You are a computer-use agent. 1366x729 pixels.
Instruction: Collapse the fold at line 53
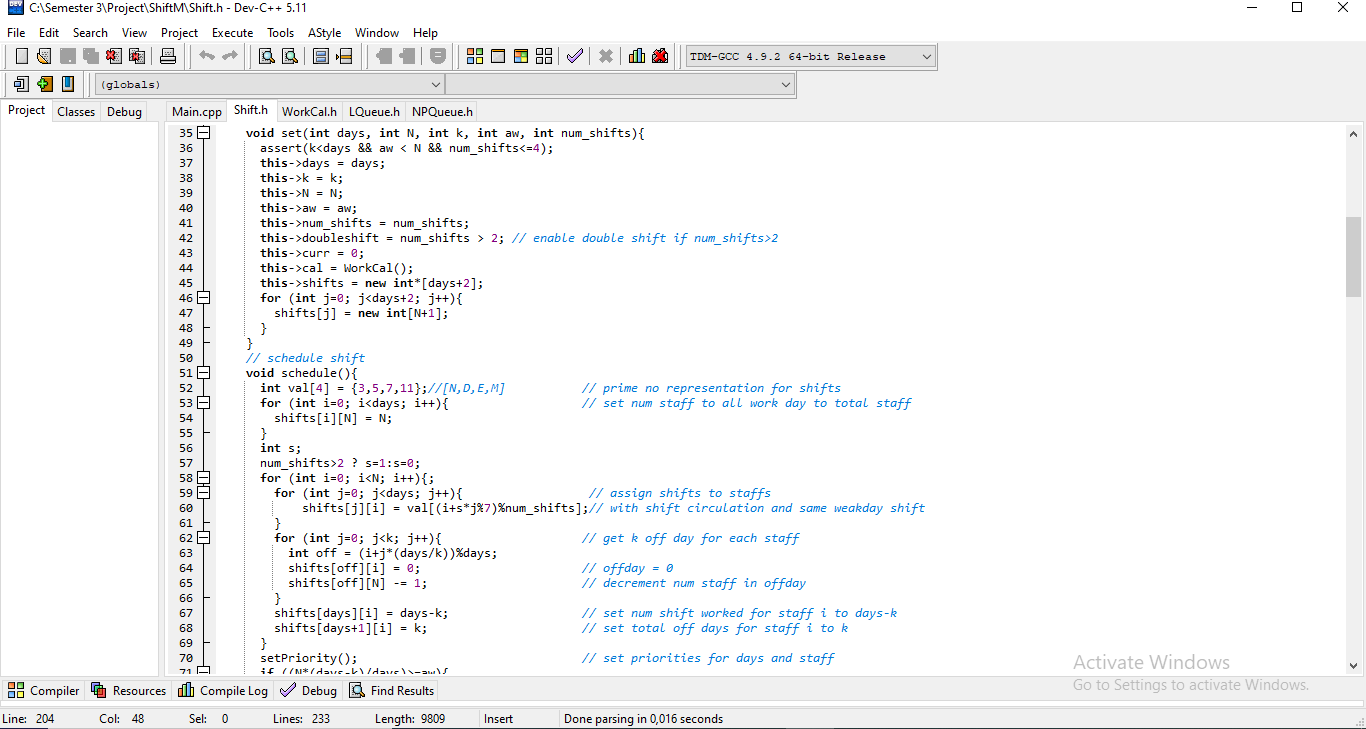coord(204,403)
